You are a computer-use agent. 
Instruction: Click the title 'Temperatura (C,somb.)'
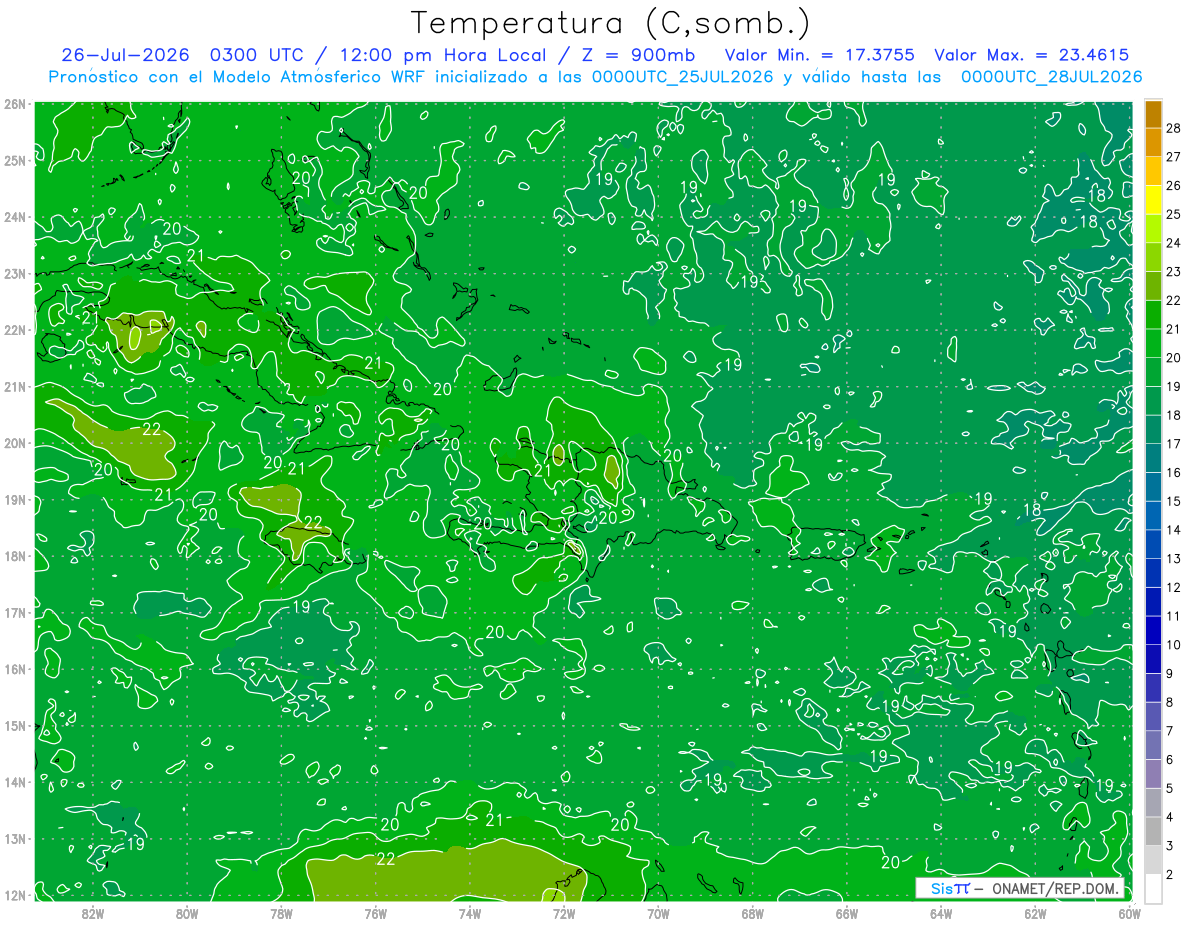[x=610, y=23]
